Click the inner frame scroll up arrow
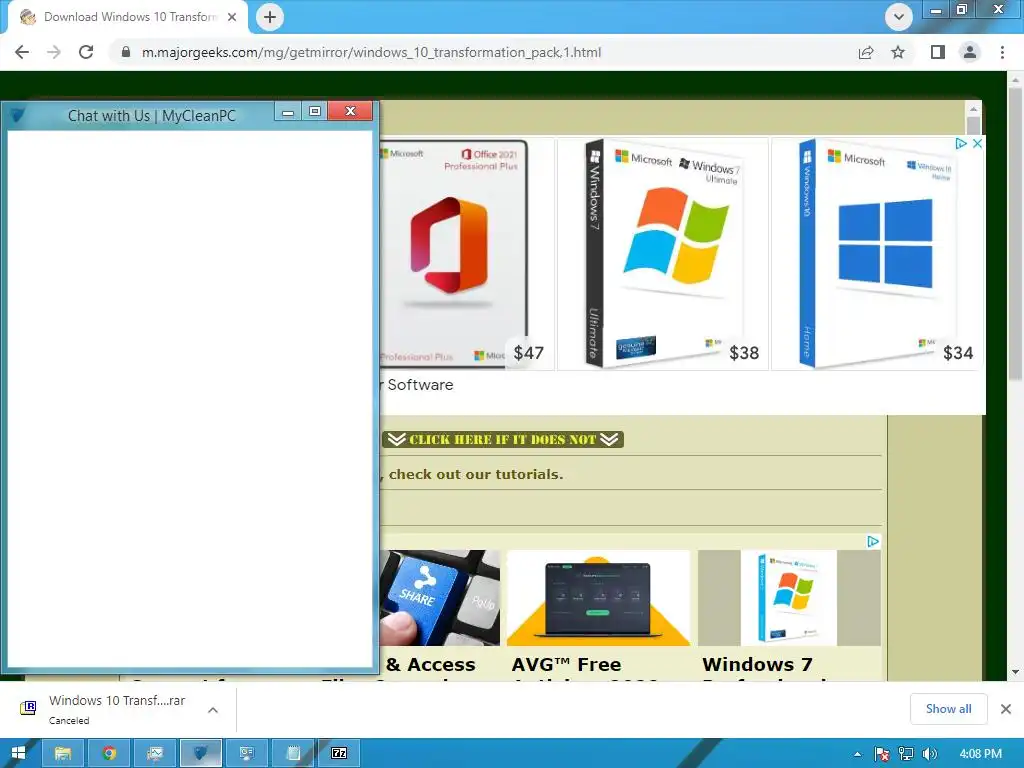Image resolution: width=1024 pixels, height=768 pixels. pos(973,109)
